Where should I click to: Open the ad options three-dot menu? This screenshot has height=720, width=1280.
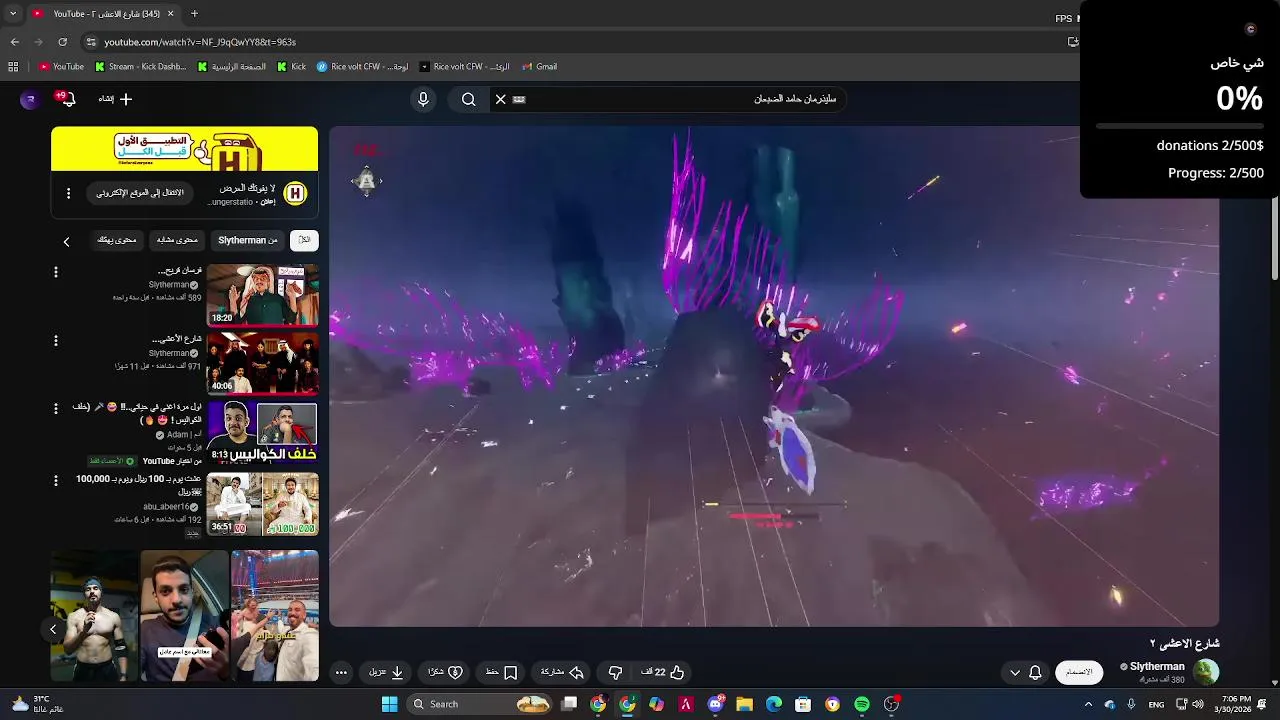[x=68, y=193]
